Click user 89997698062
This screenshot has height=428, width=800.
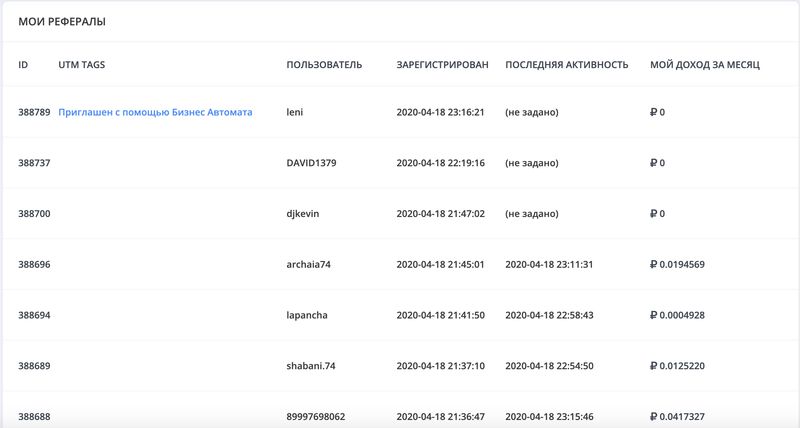[x=316, y=416]
